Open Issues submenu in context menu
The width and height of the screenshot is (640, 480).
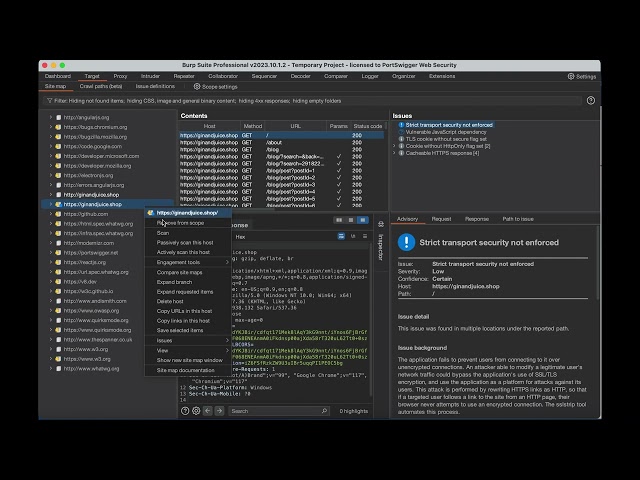[188, 340]
